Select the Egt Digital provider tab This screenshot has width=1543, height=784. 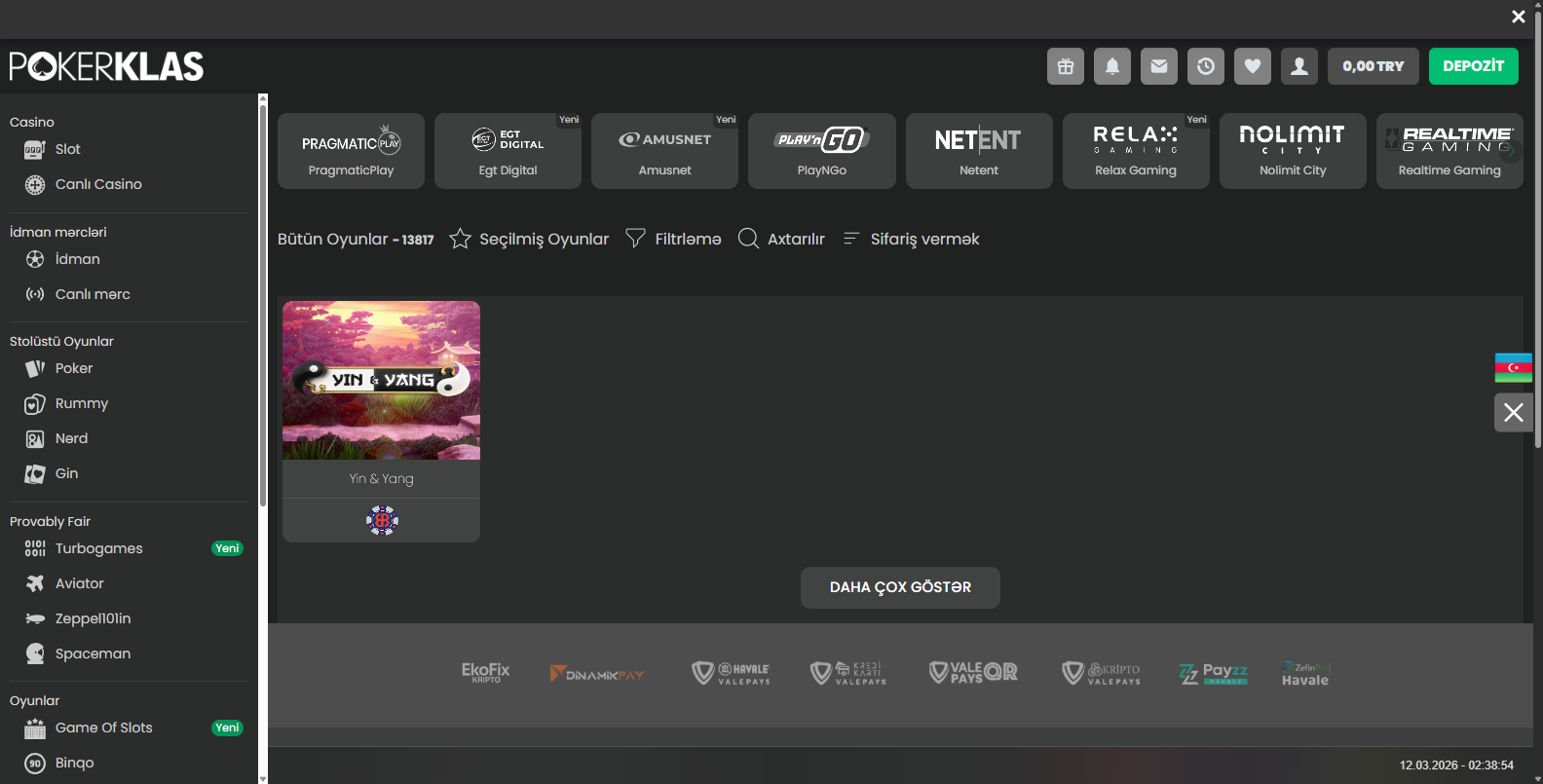(x=508, y=151)
